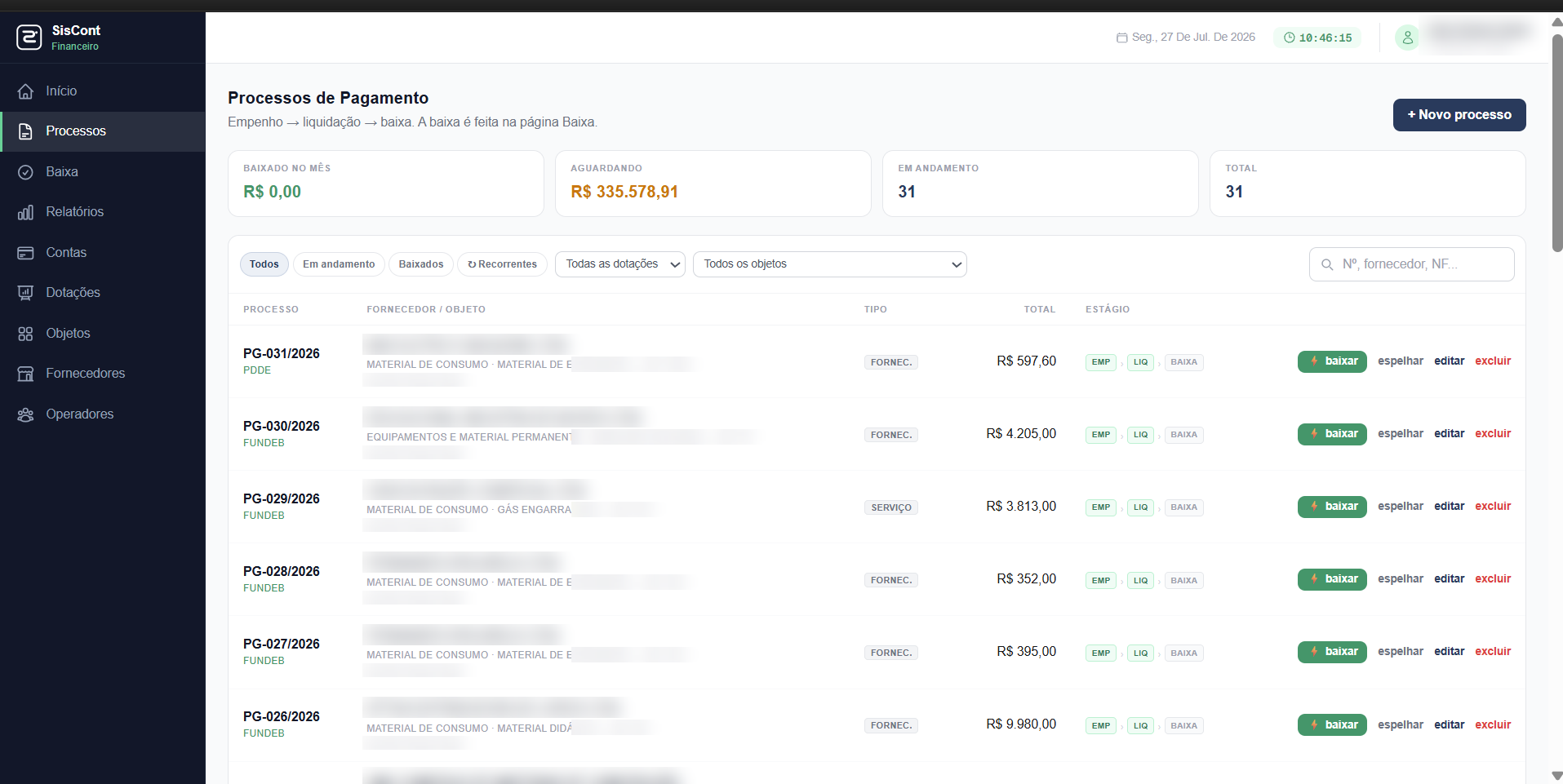Click baixar for PG-029/2026
Image resolution: width=1563 pixels, height=784 pixels.
click(x=1332, y=507)
